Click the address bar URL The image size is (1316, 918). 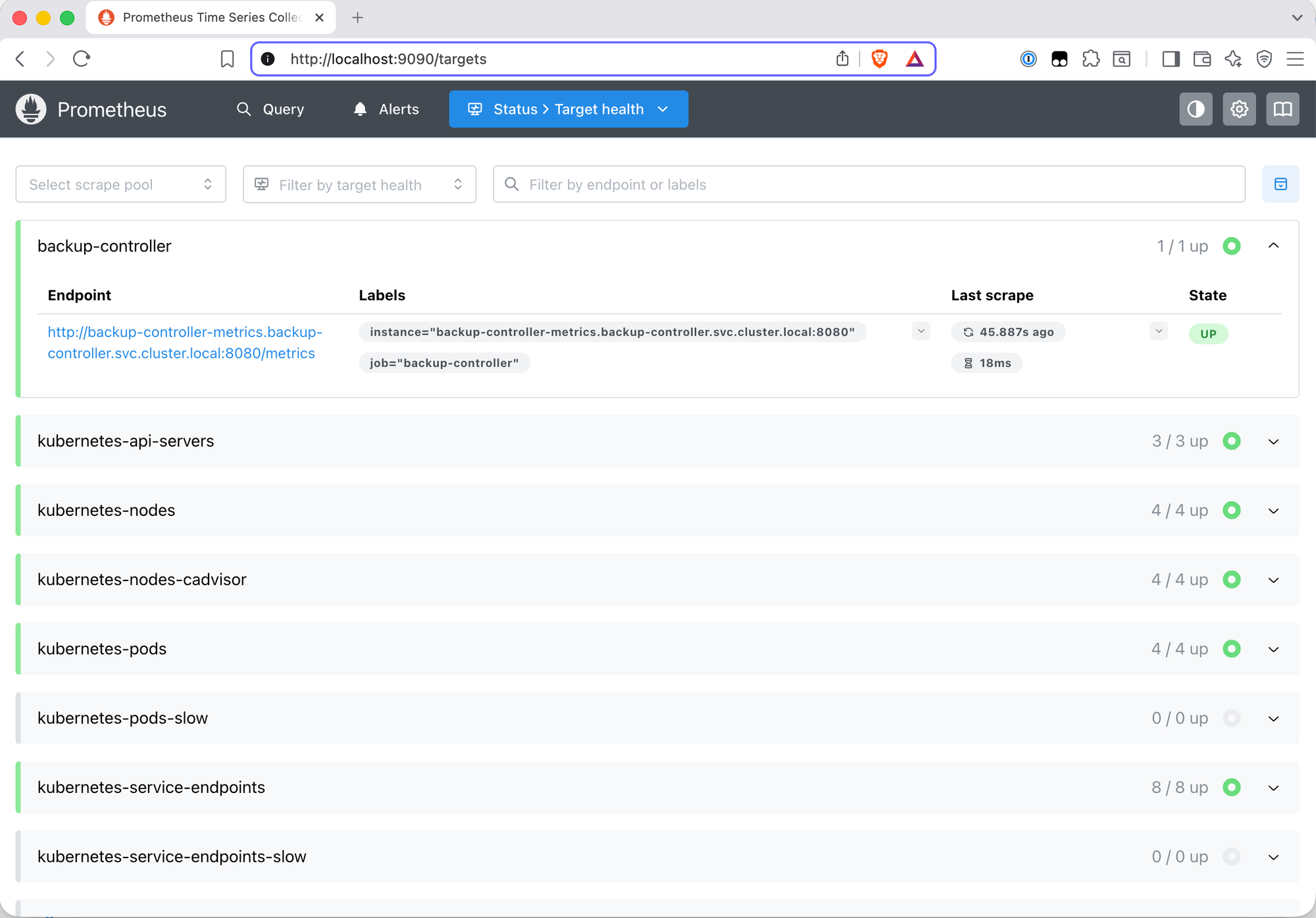click(x=388, y=59)
